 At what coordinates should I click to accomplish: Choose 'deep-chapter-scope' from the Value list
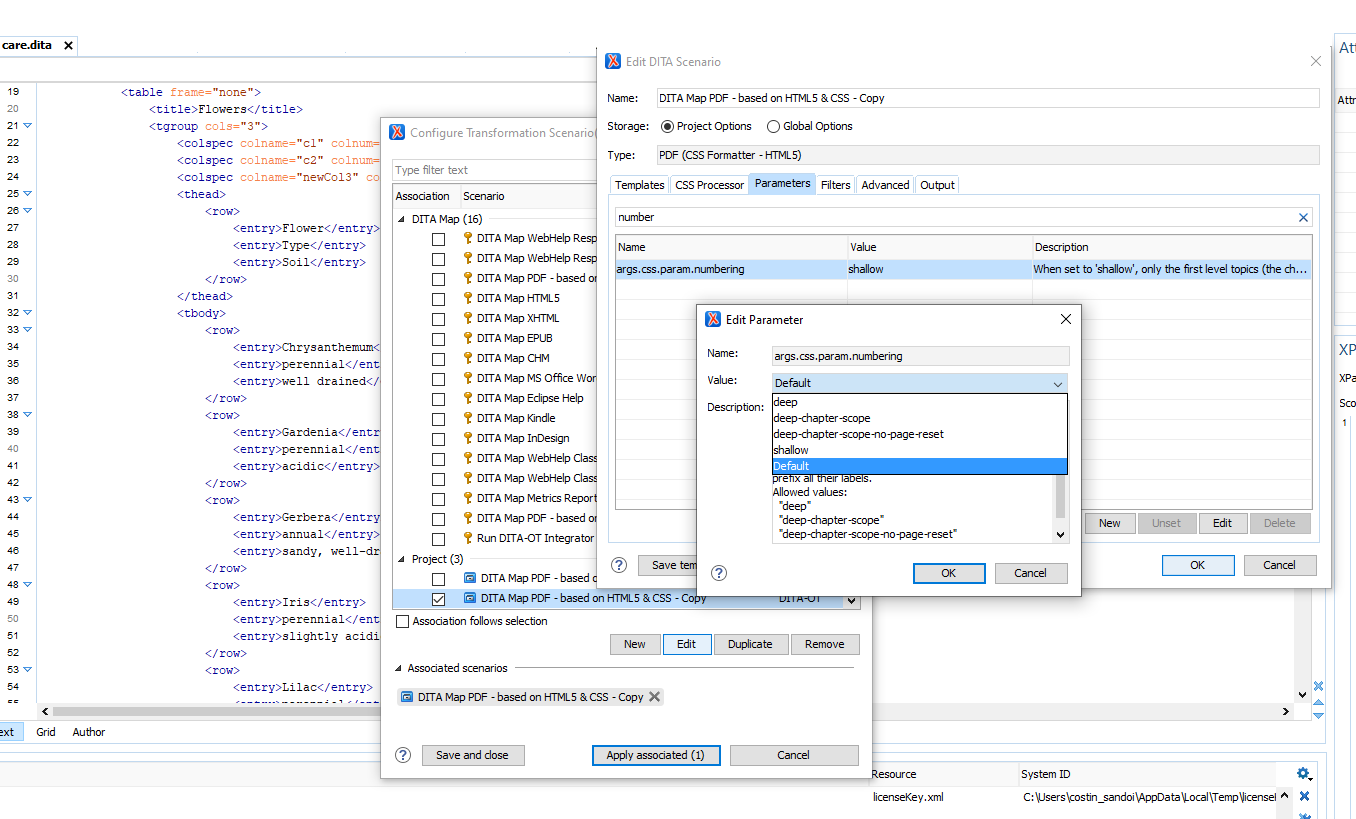click(x=920, y=418)
